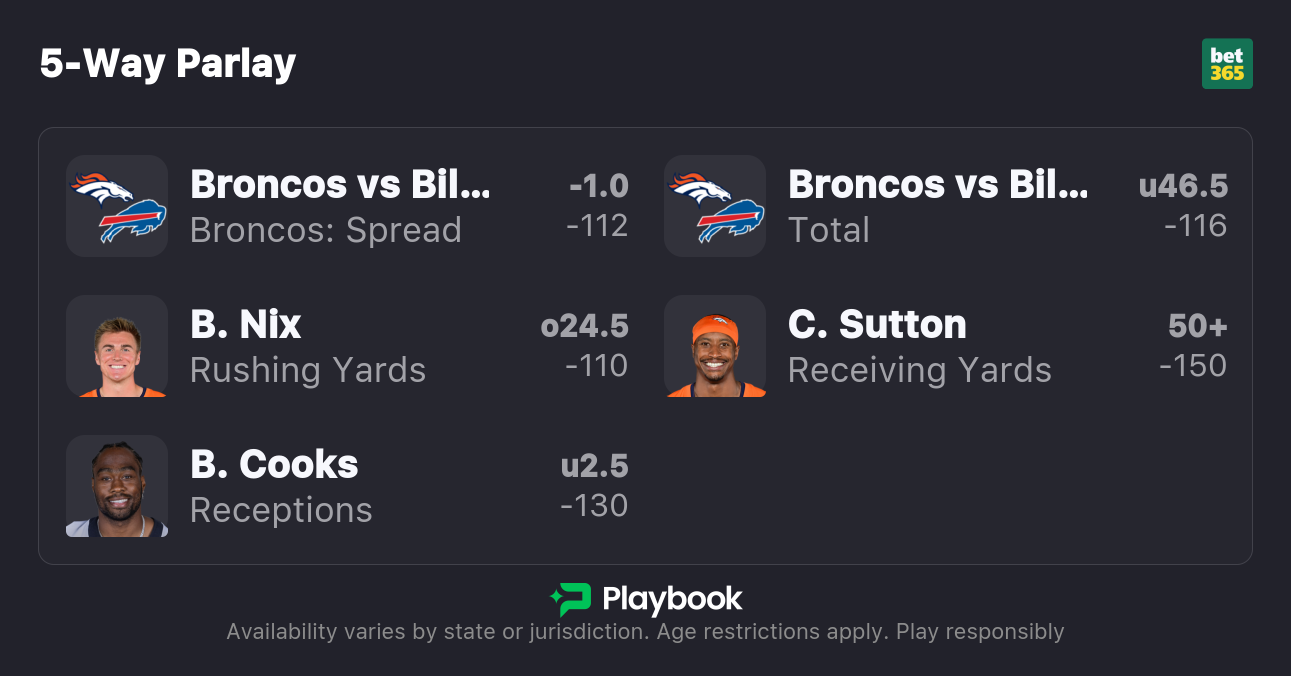Viewport: 1291px width, 676px height.
Task: Select C. Sutton Receiving Yards leg
Action: point(919,346)
